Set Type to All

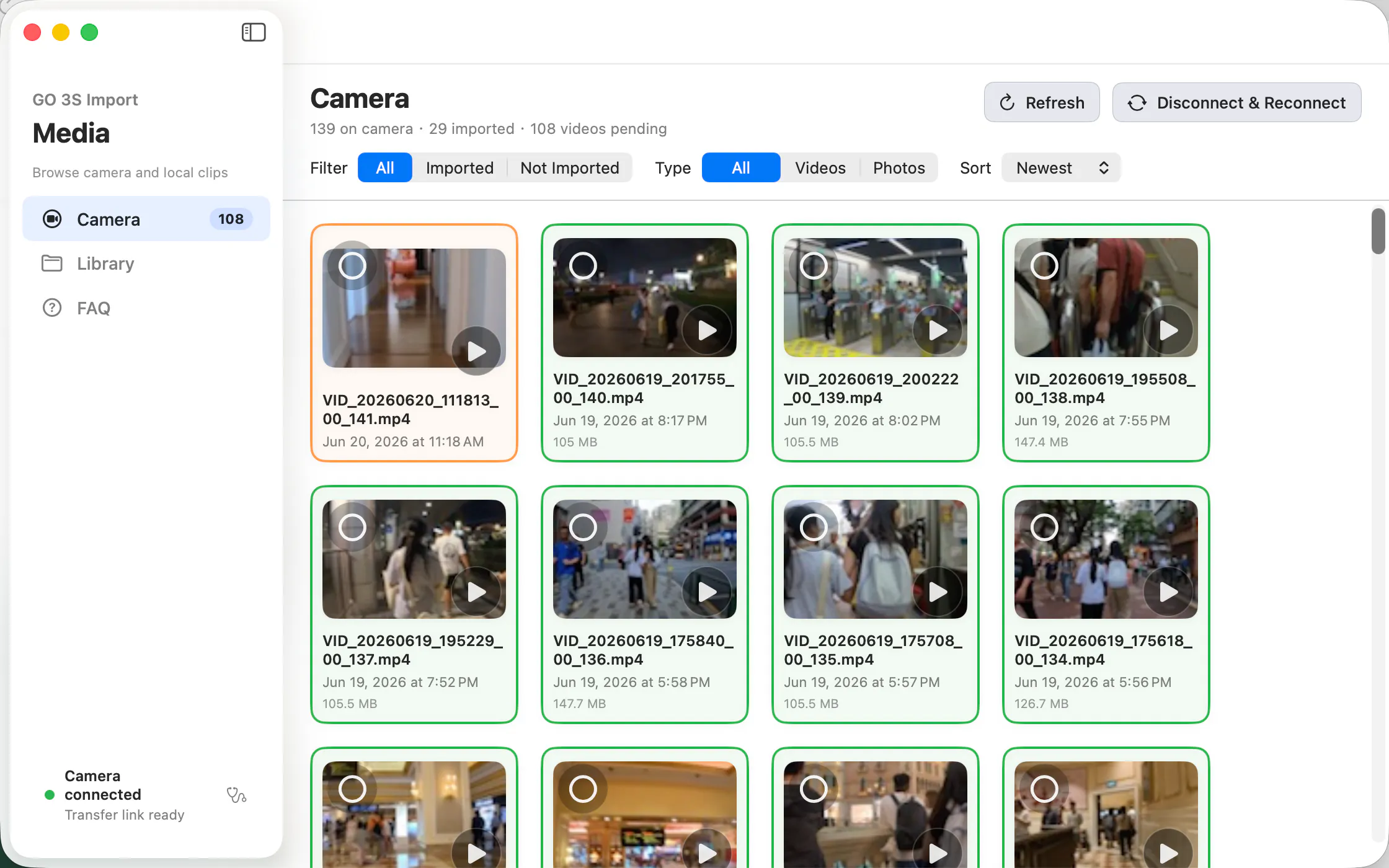click(x=741, y=168)
